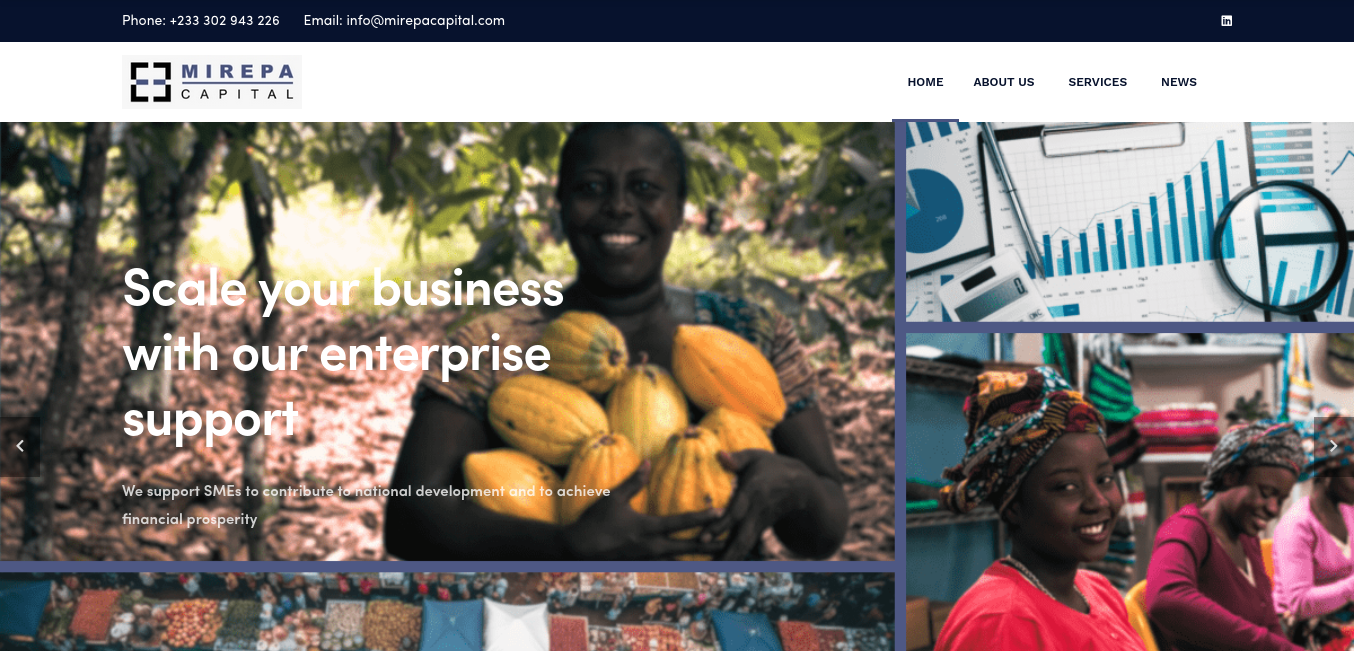
Task: Click the bracket emblem in the logo
Action: [151, 82]
